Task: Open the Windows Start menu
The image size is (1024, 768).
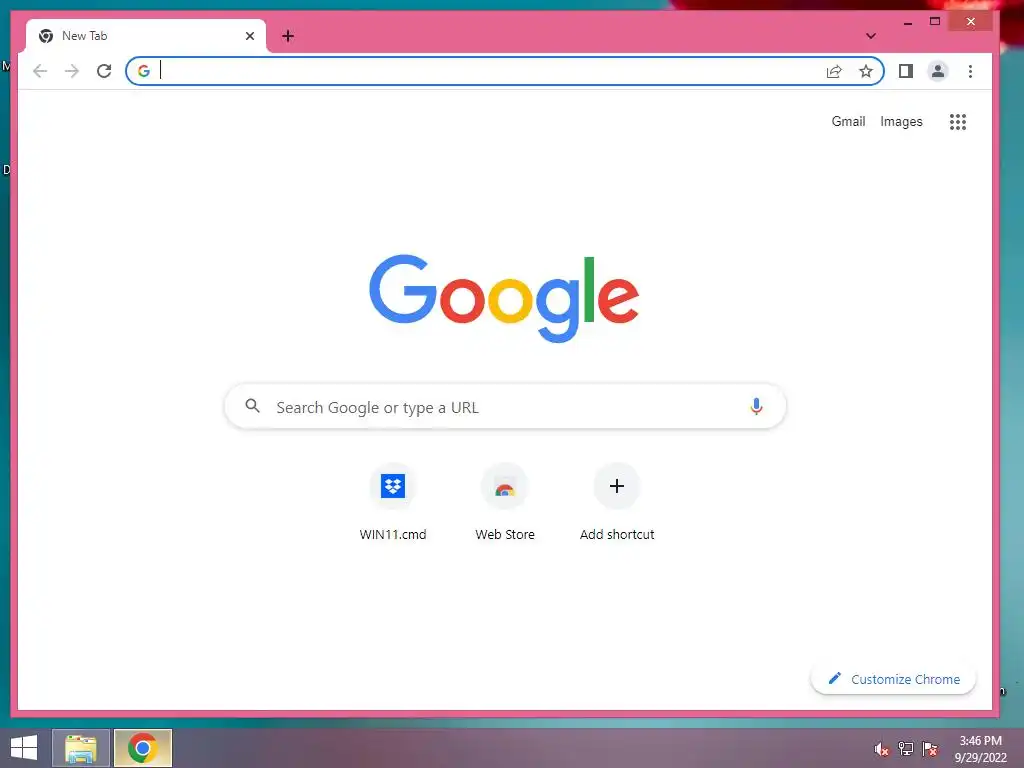Action: (x=24, y=748)
